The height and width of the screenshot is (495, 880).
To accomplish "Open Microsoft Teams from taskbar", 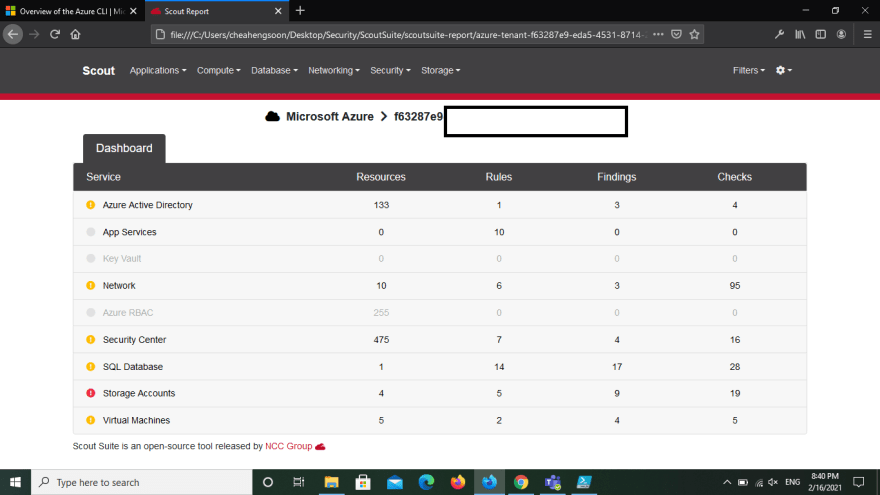I will [553, 482].
